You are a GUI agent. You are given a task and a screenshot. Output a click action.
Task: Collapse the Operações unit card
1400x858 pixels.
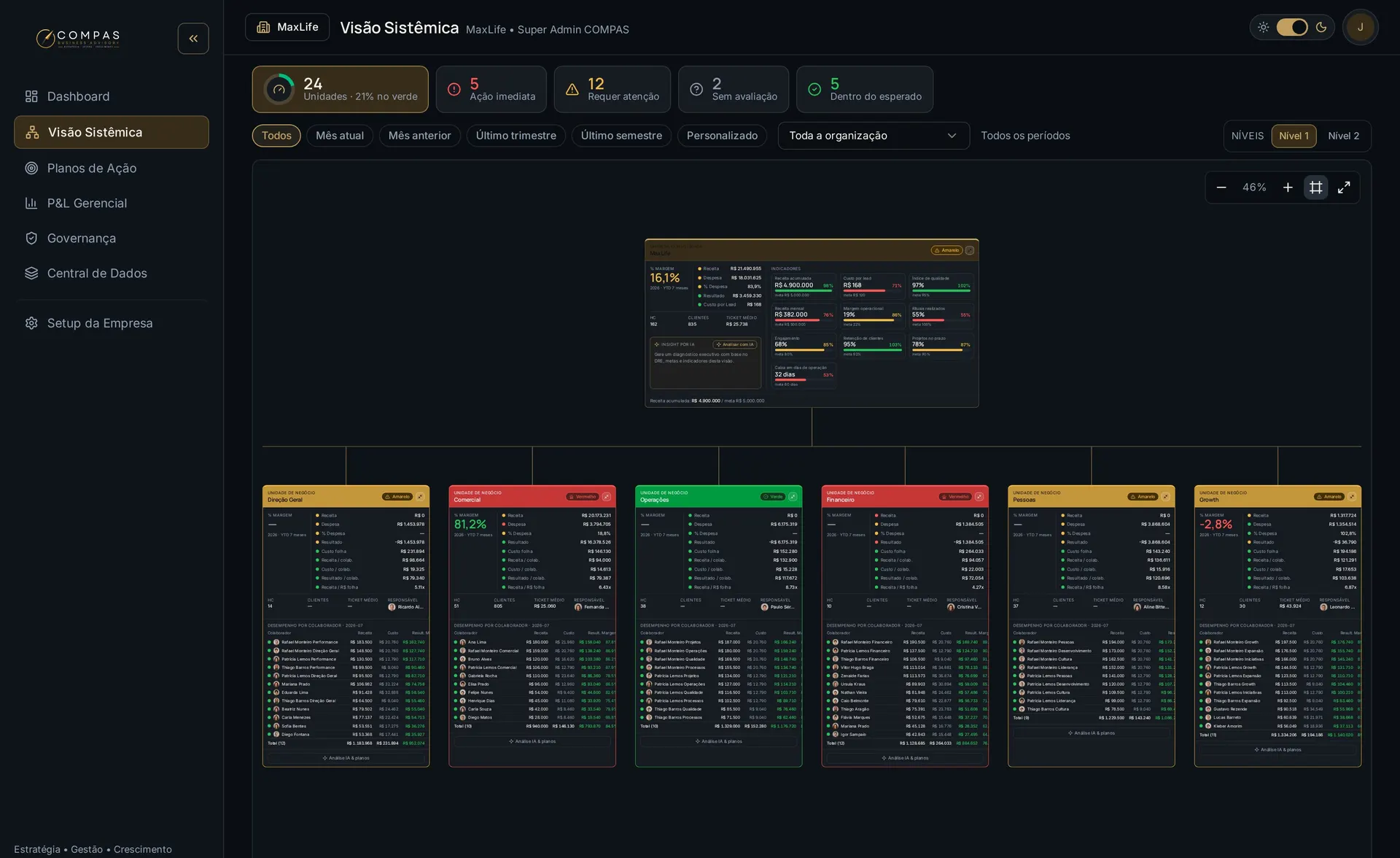coord(793,497)
